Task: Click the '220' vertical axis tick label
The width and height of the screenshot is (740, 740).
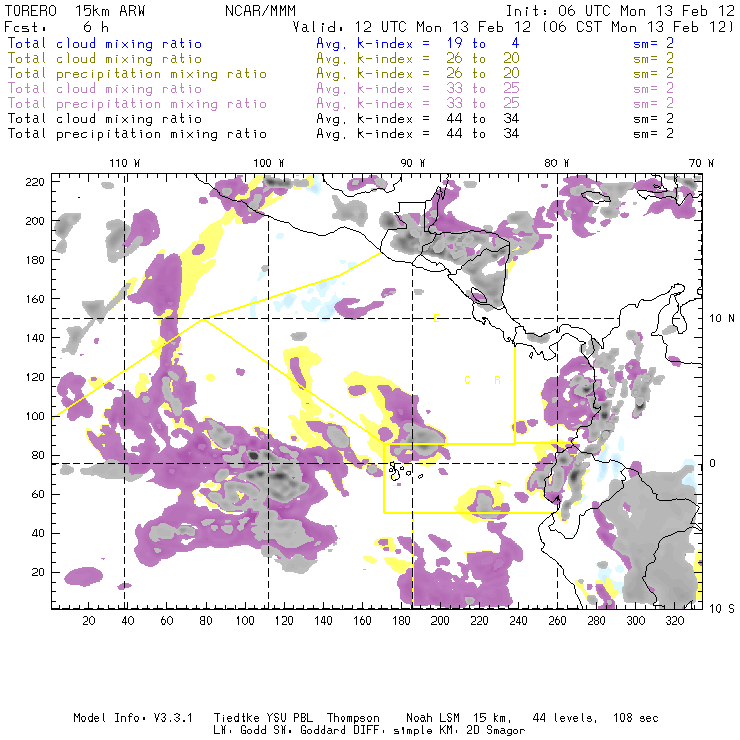Action: (x=35, y=182)
